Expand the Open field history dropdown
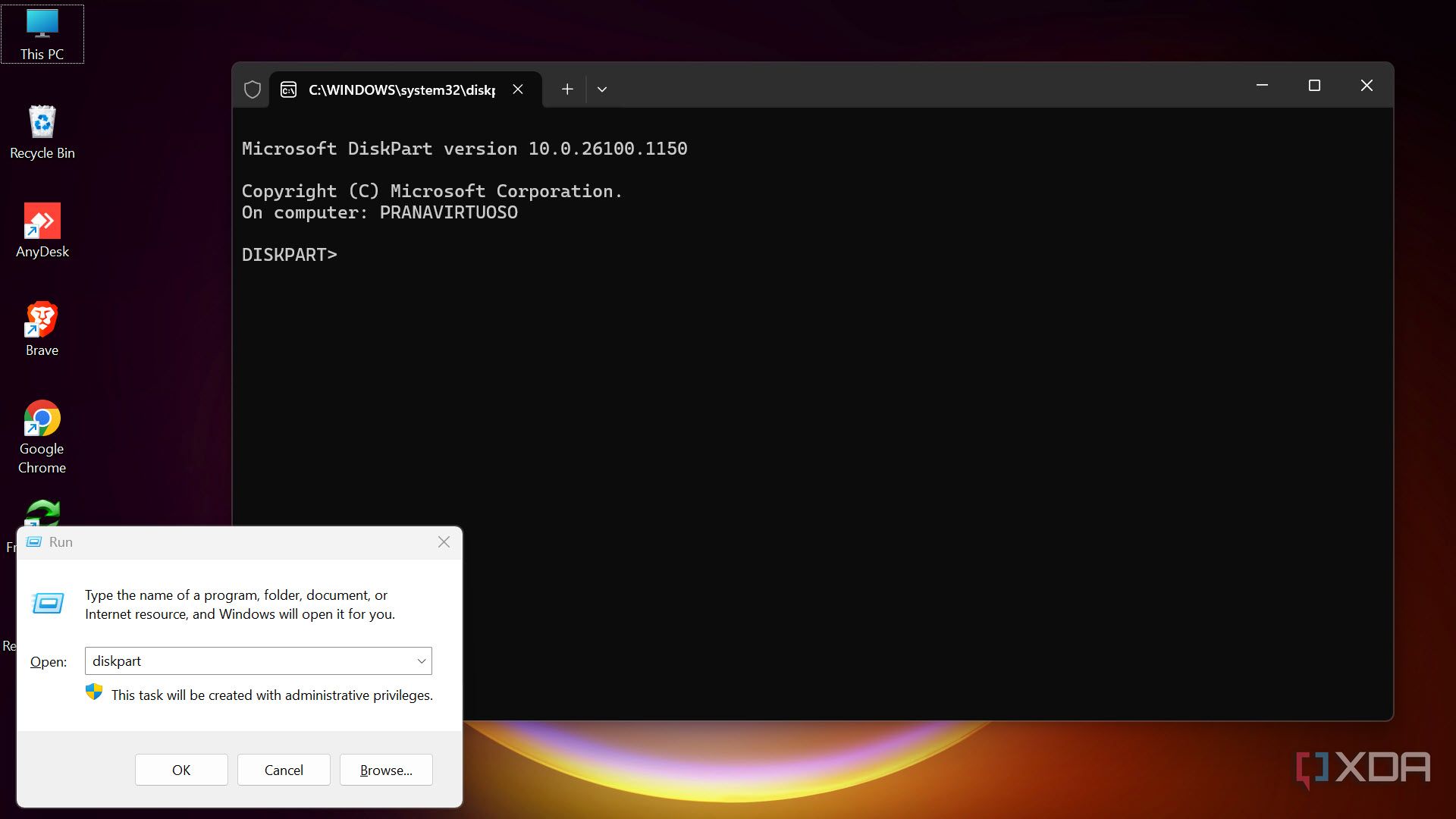Viewport: 1456px width, 819px height. click(x=422, y=661)
